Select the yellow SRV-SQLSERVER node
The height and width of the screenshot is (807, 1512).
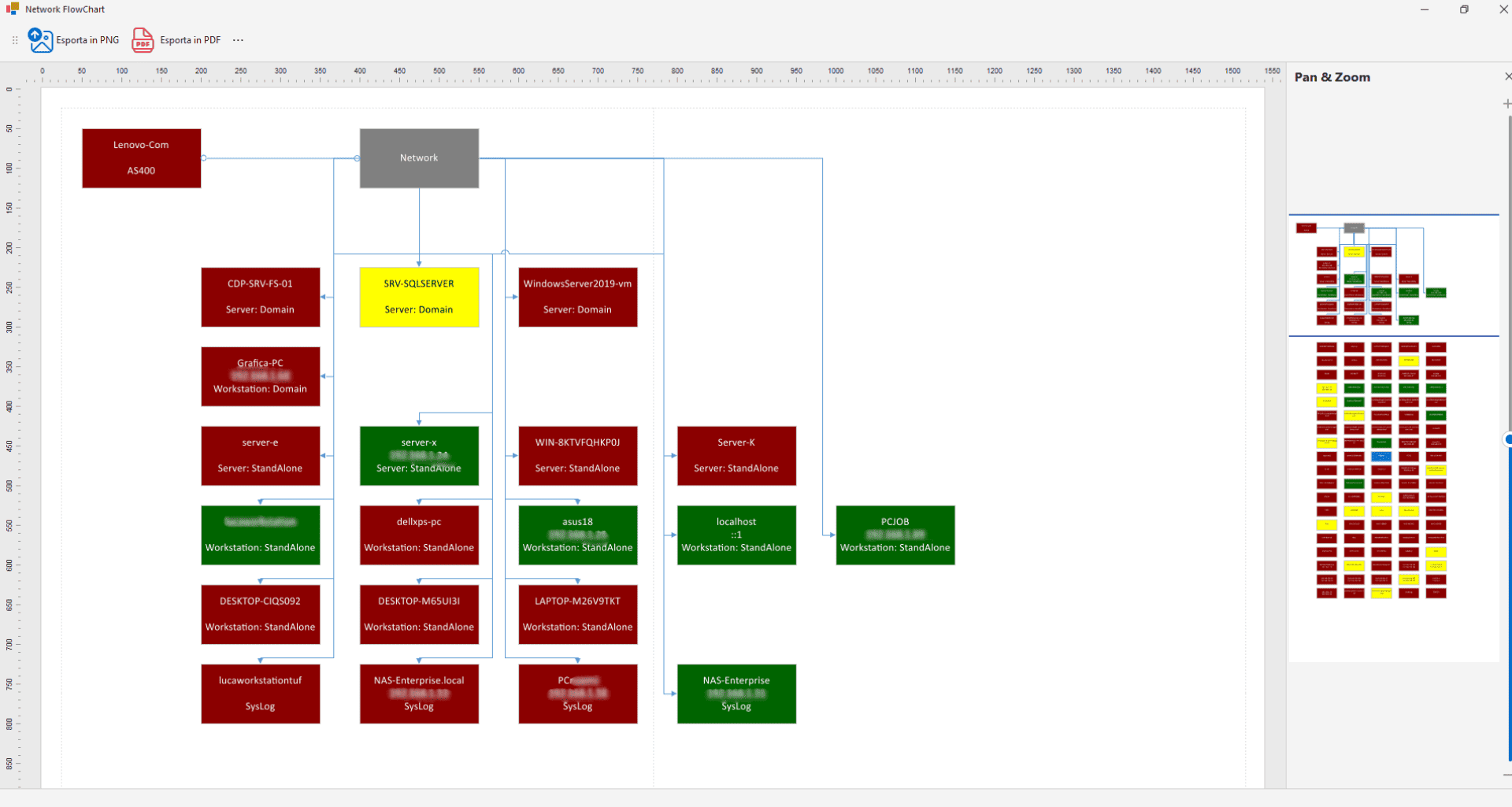pyautogui.click(x=419, y=297)
